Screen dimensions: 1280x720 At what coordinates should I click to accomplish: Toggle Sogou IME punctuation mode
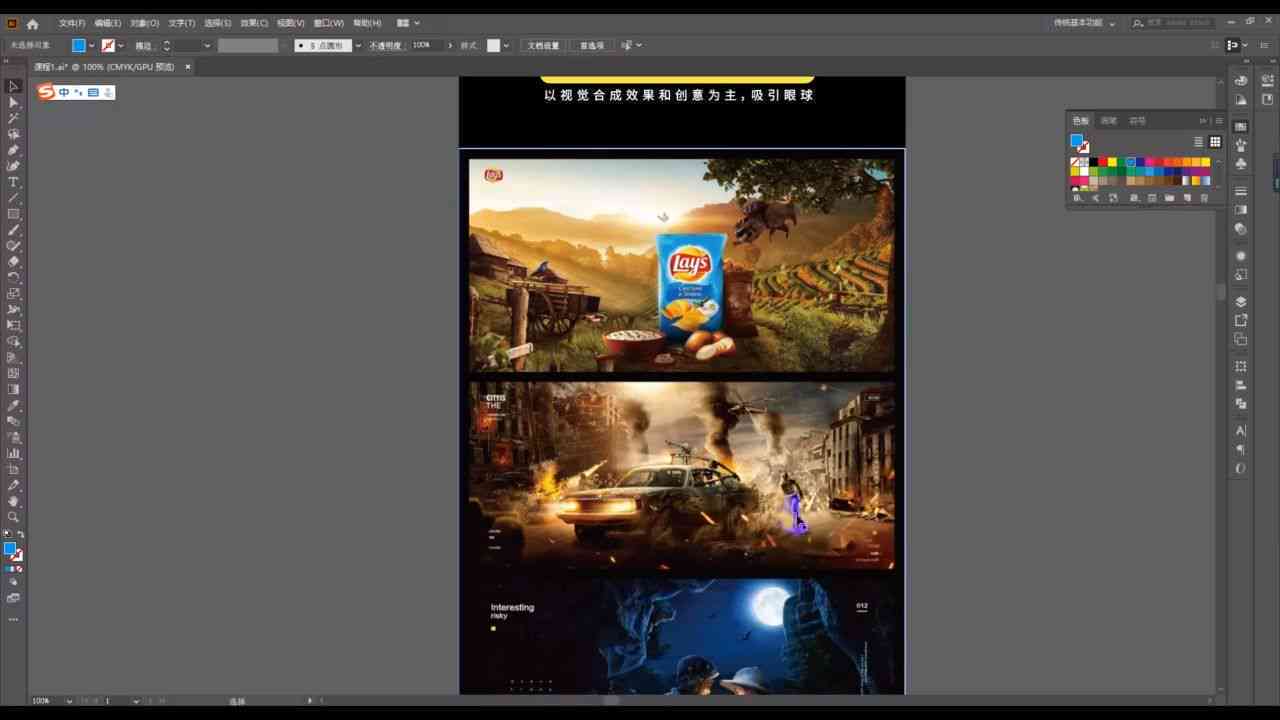(x=78, y=92)
